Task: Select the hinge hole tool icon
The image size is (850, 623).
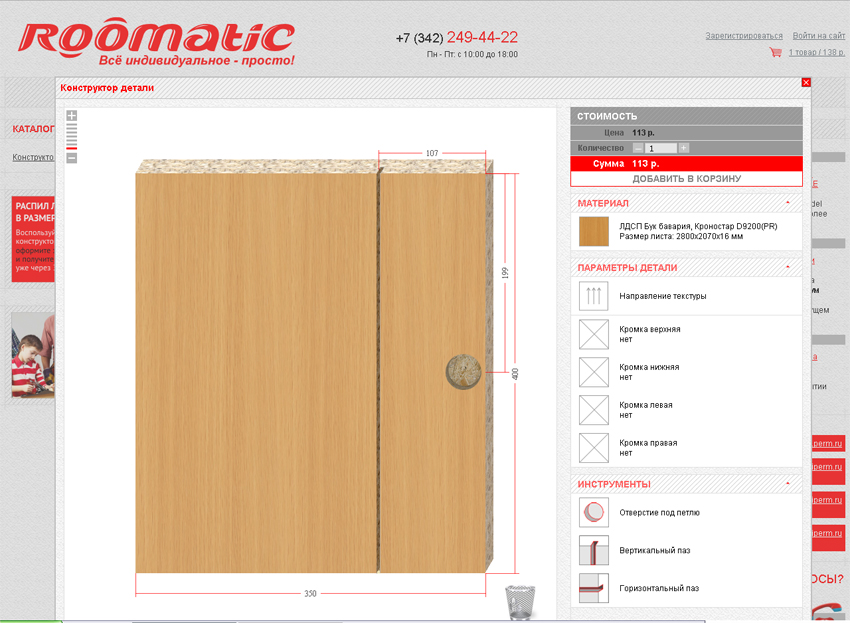Action: pos(594,513)
